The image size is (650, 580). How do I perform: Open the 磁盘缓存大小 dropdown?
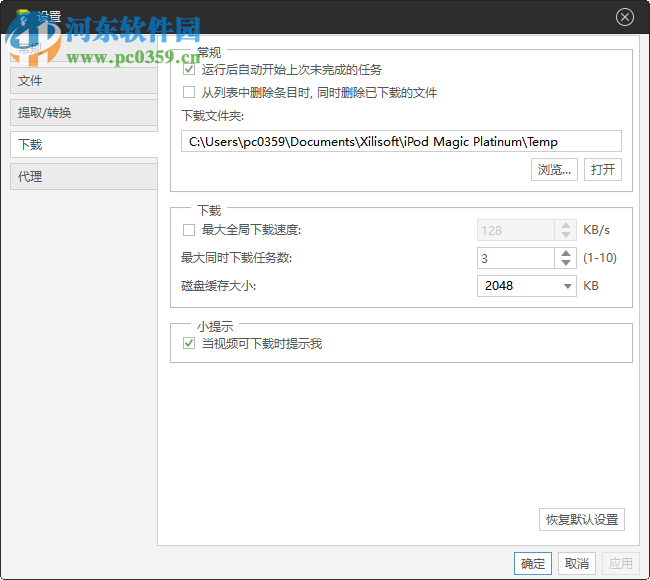pos(526,286)
